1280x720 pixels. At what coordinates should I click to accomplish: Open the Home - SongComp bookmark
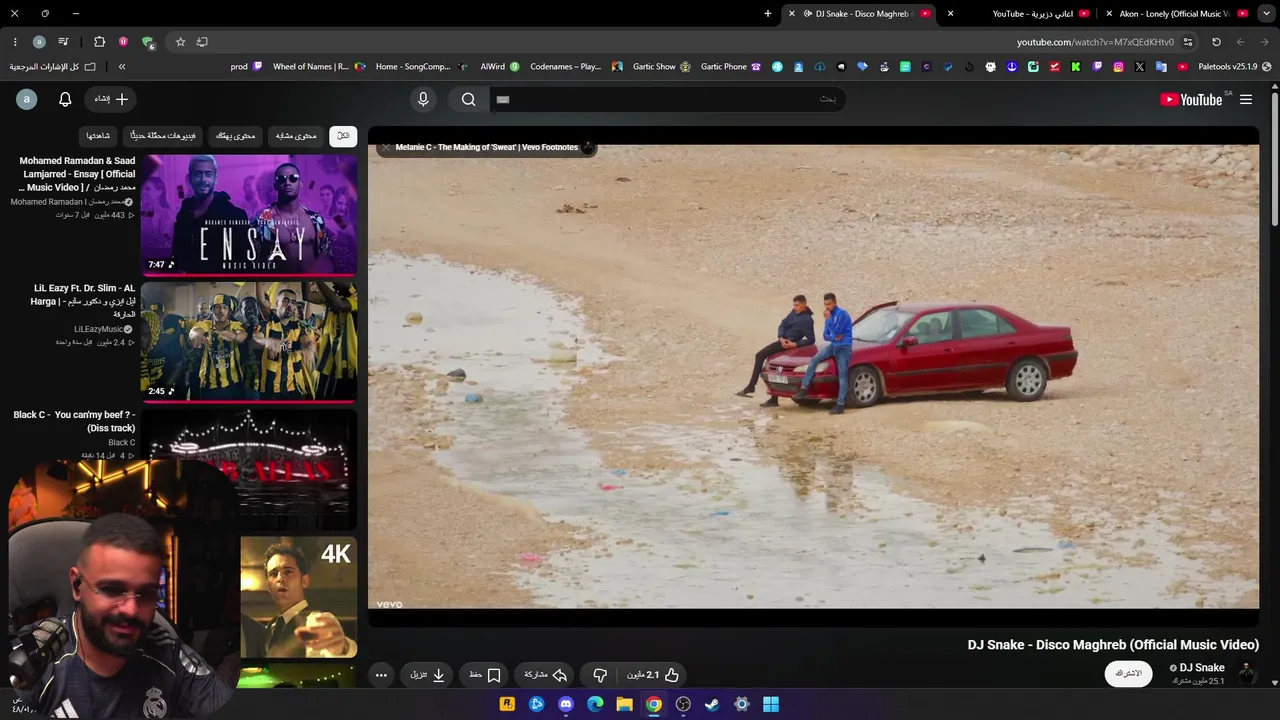(421, 67)
